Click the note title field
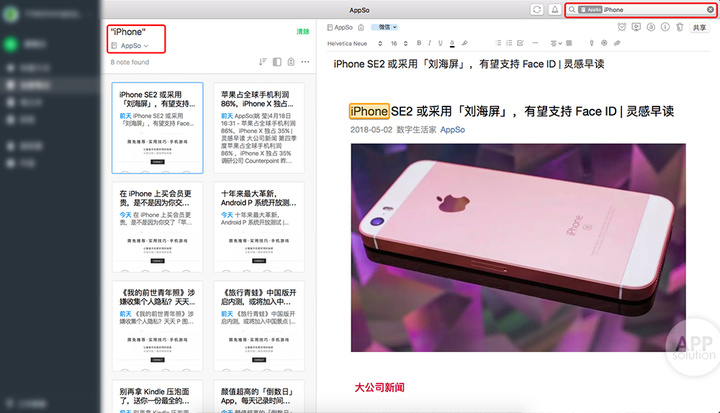The width and height of the screenshot is (720, 413). click(x=469, y=64)
